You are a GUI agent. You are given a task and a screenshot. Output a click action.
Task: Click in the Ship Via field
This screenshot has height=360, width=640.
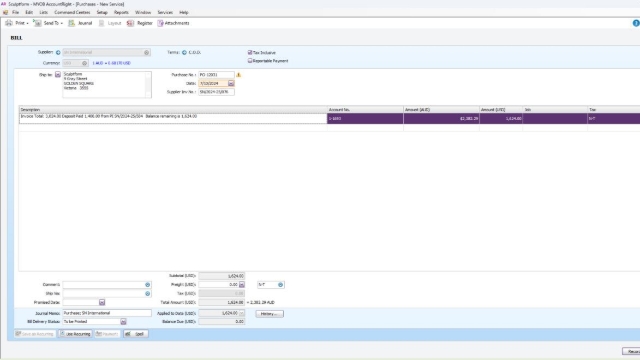click(x=104, y=293)
